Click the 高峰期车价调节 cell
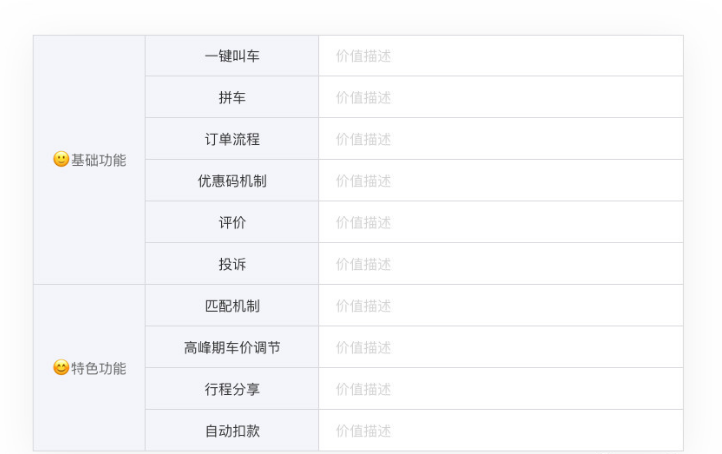Image resolution: width=722 pixels, height=454 pixels. pos(232,348)
